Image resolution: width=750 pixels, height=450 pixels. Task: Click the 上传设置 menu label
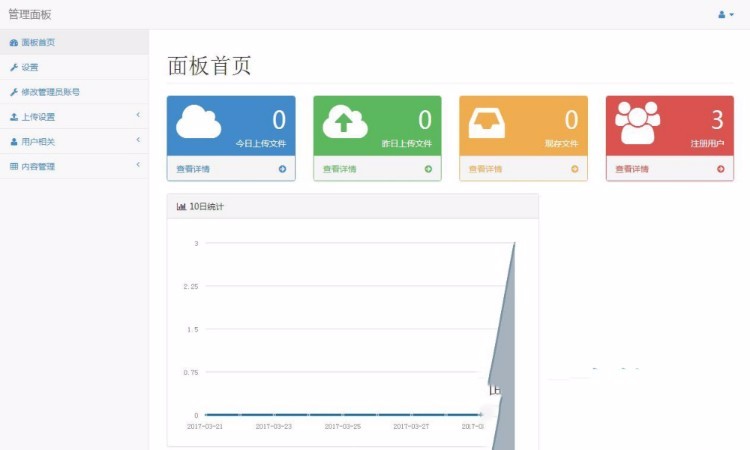click(38, 117)
